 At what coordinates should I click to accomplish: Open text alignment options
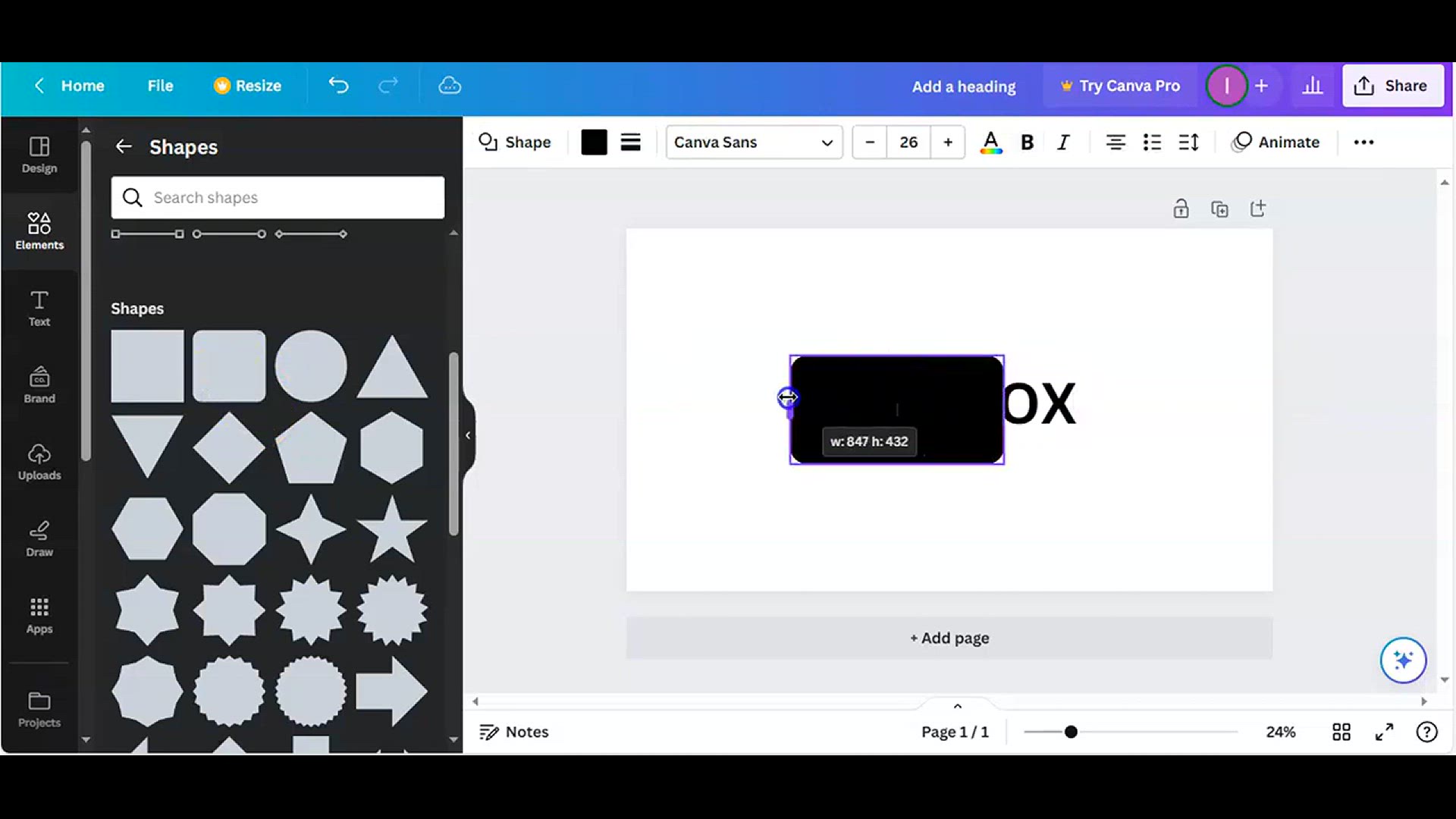pos(1115,142)
